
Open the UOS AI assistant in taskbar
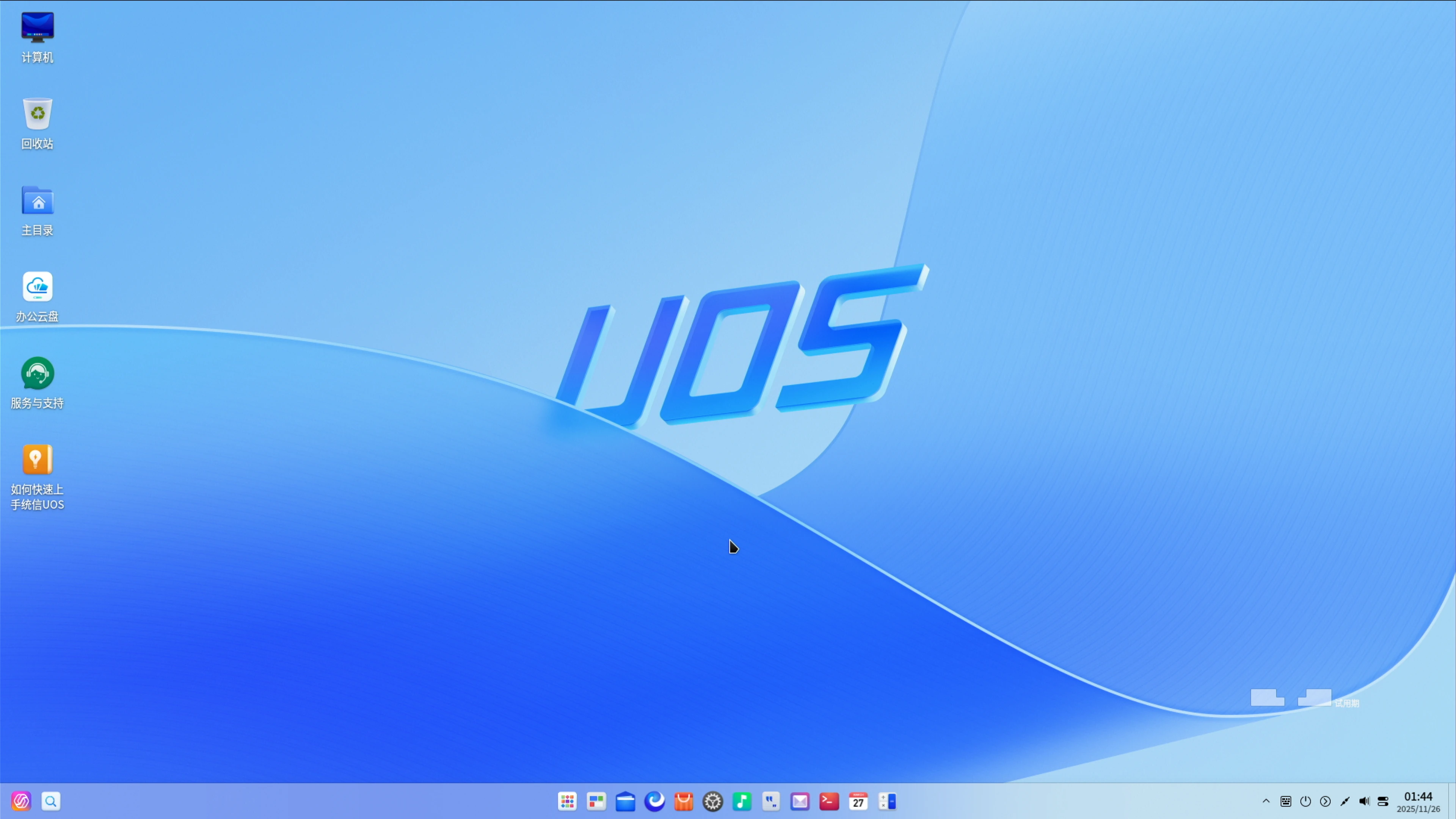22,801
